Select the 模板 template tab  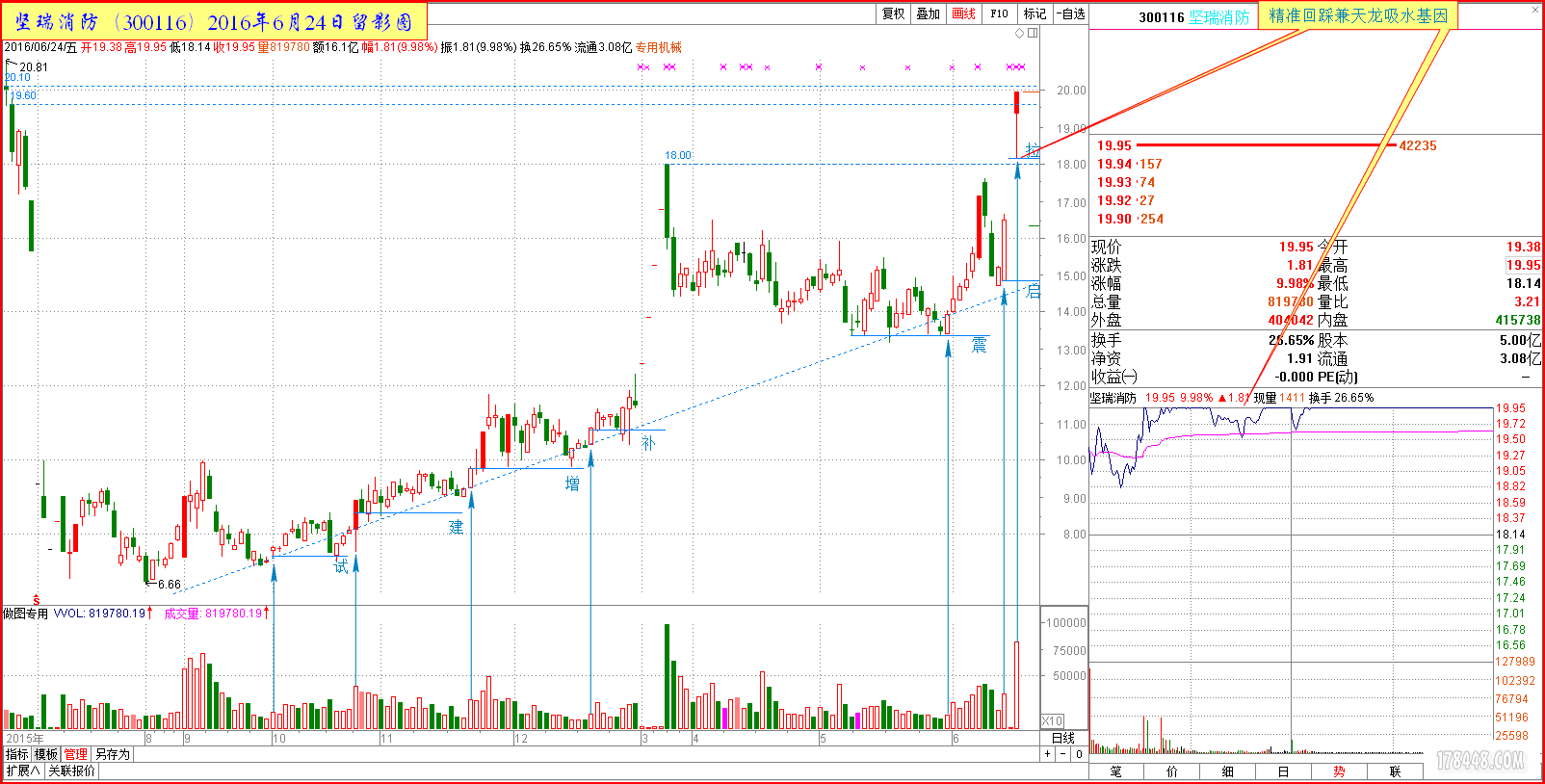point(46,754)
